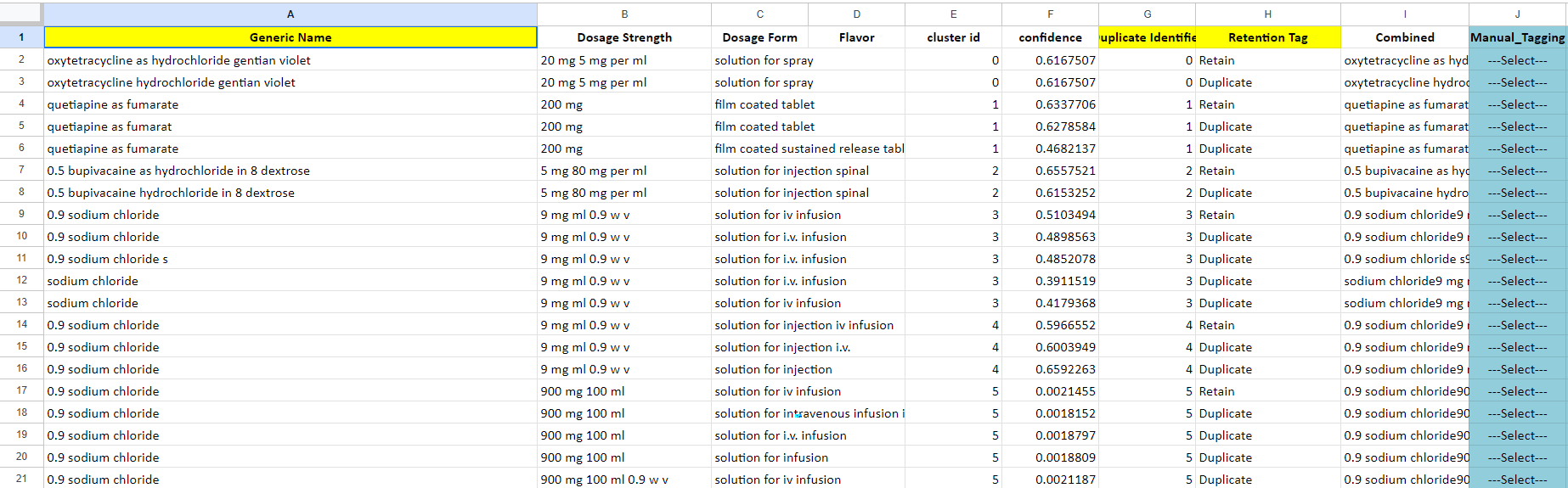Select the confidence value 0.6337706 cell
The width and height of the screenshot is (1568, 488).
coord(1050,104)
